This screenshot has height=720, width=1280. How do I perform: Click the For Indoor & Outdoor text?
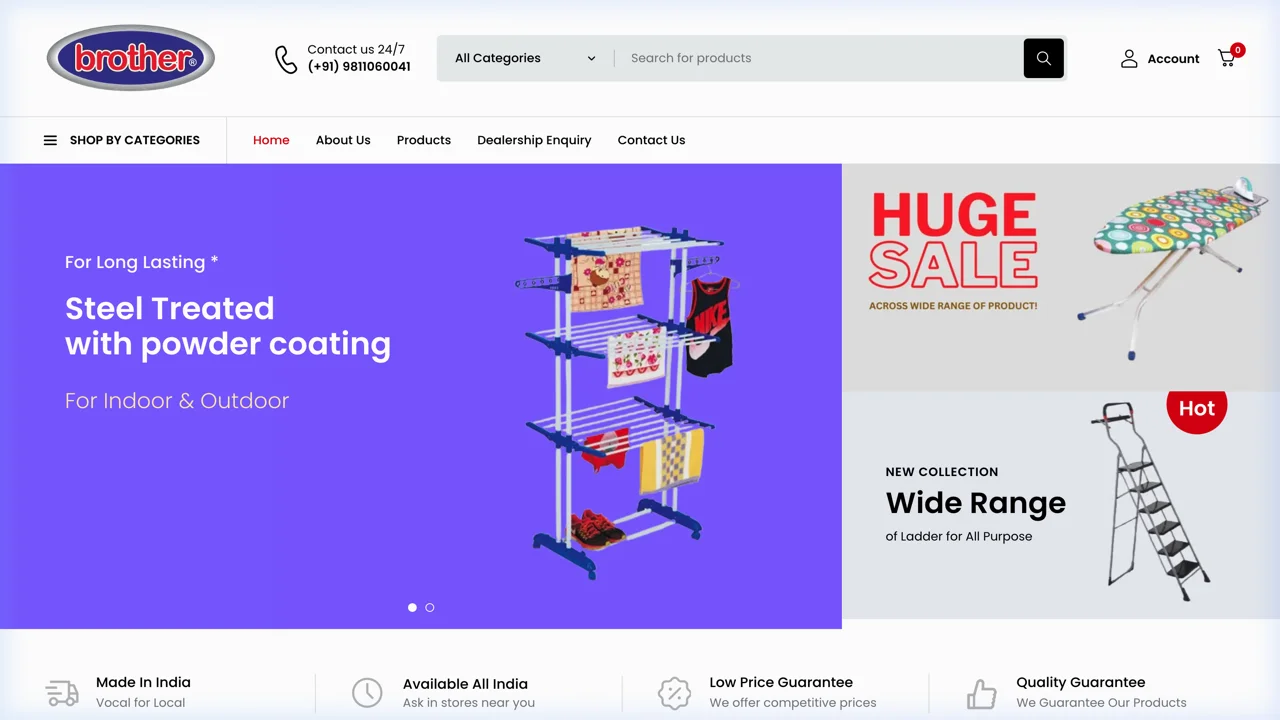177,401
